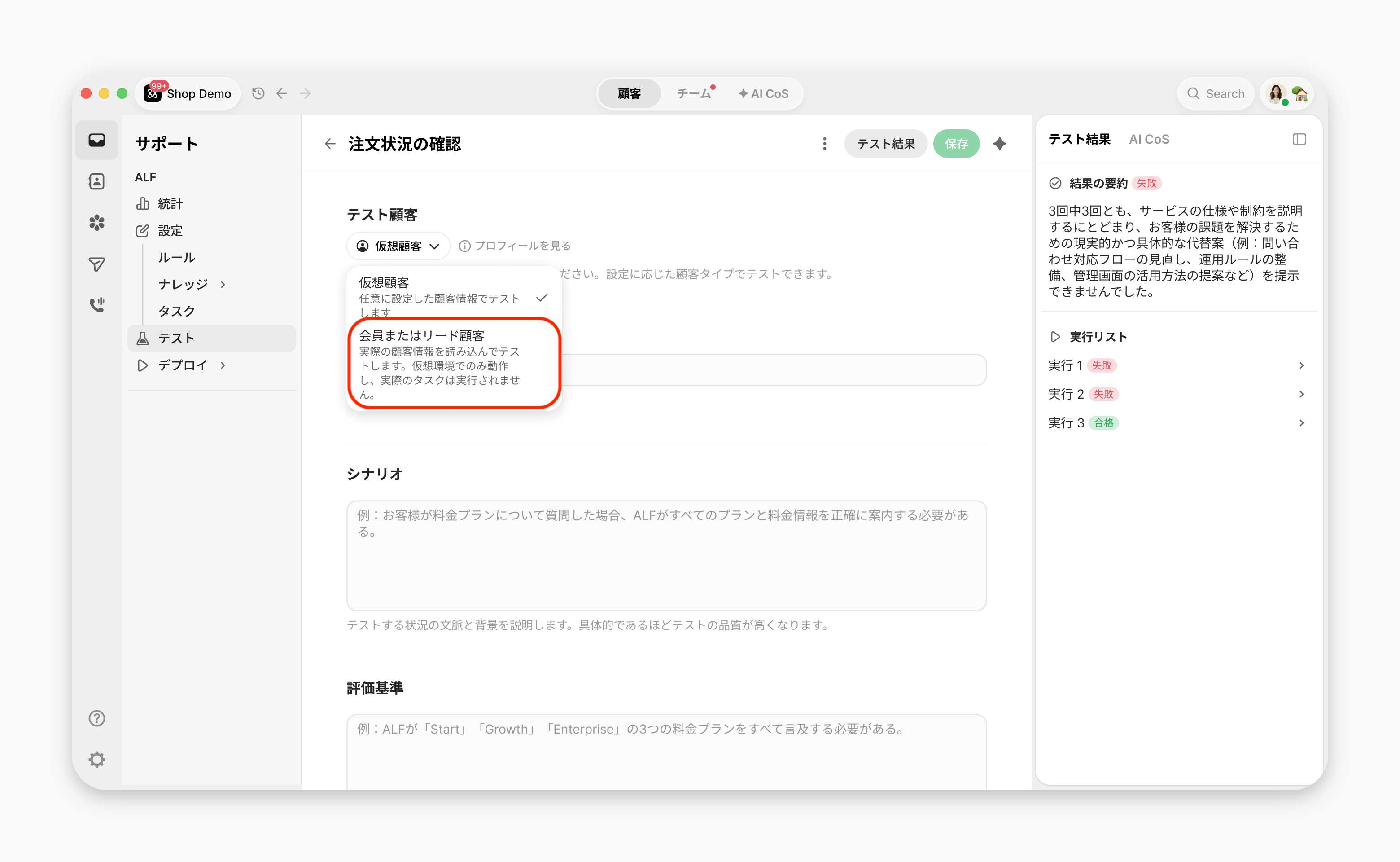The width and height of the screenshot is (1400, 862).
Task: Click the シナリオ text area
Action: pos(666,556)
